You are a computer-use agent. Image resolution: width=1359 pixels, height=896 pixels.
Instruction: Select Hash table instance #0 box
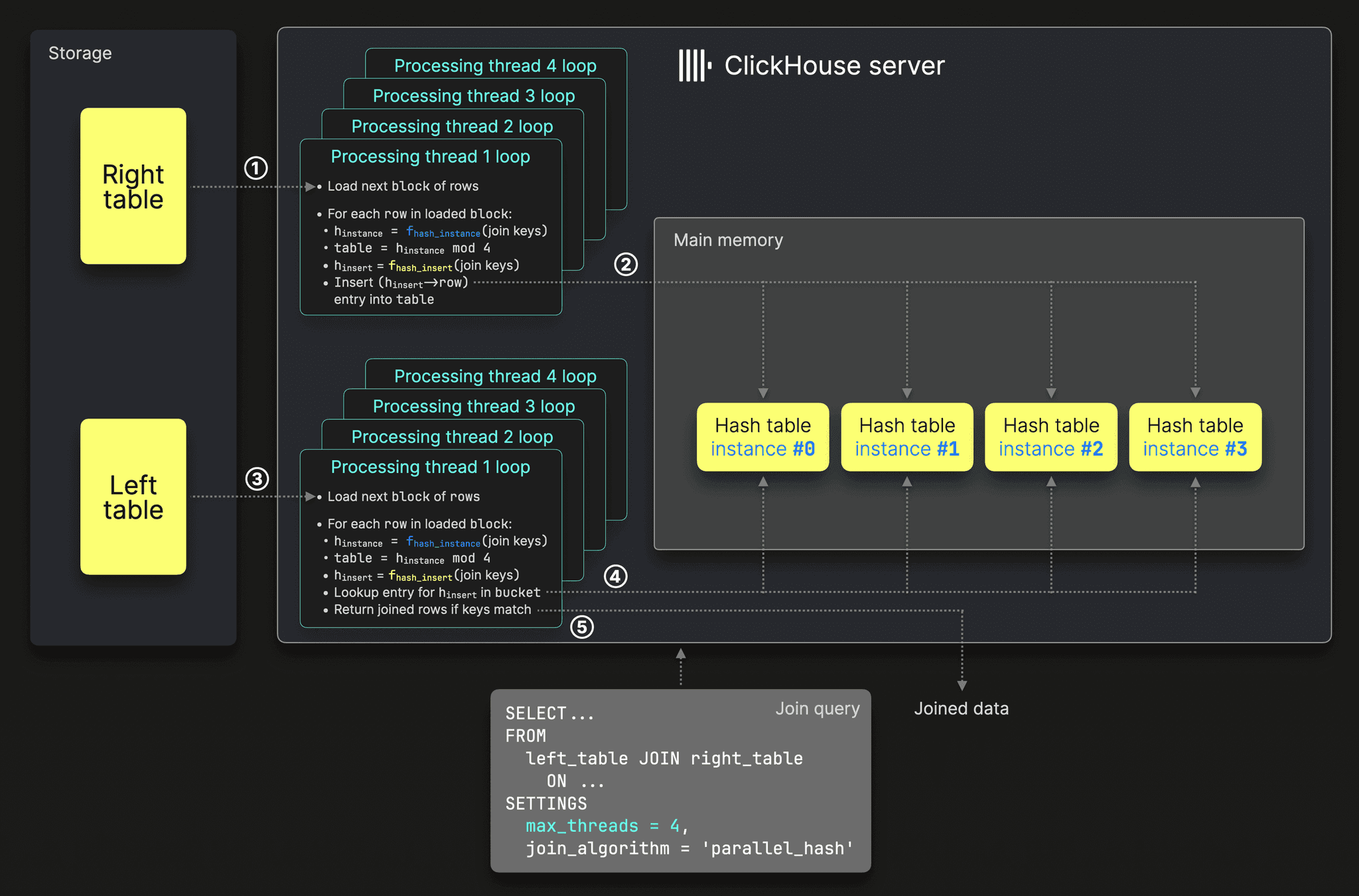coord(763,437)
